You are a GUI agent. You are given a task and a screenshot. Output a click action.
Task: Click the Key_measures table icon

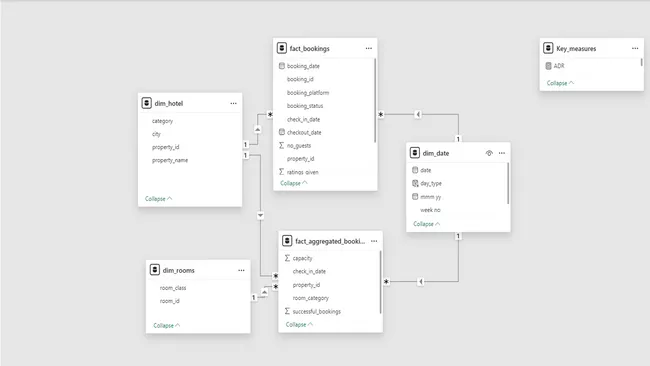click(x=548, y=48)
